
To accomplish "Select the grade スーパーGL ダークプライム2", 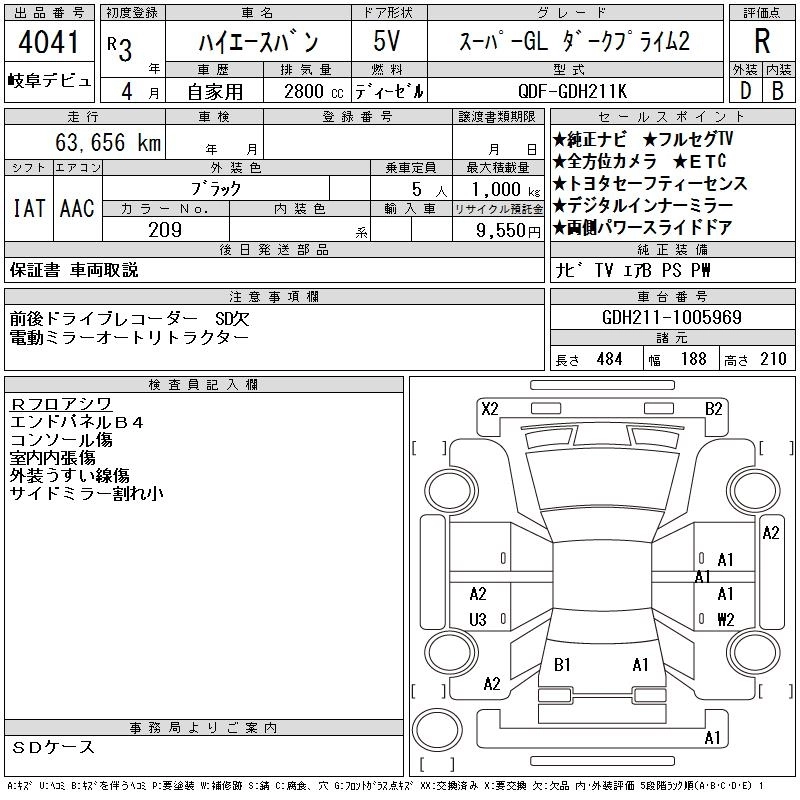I will [x=574, y=41].
